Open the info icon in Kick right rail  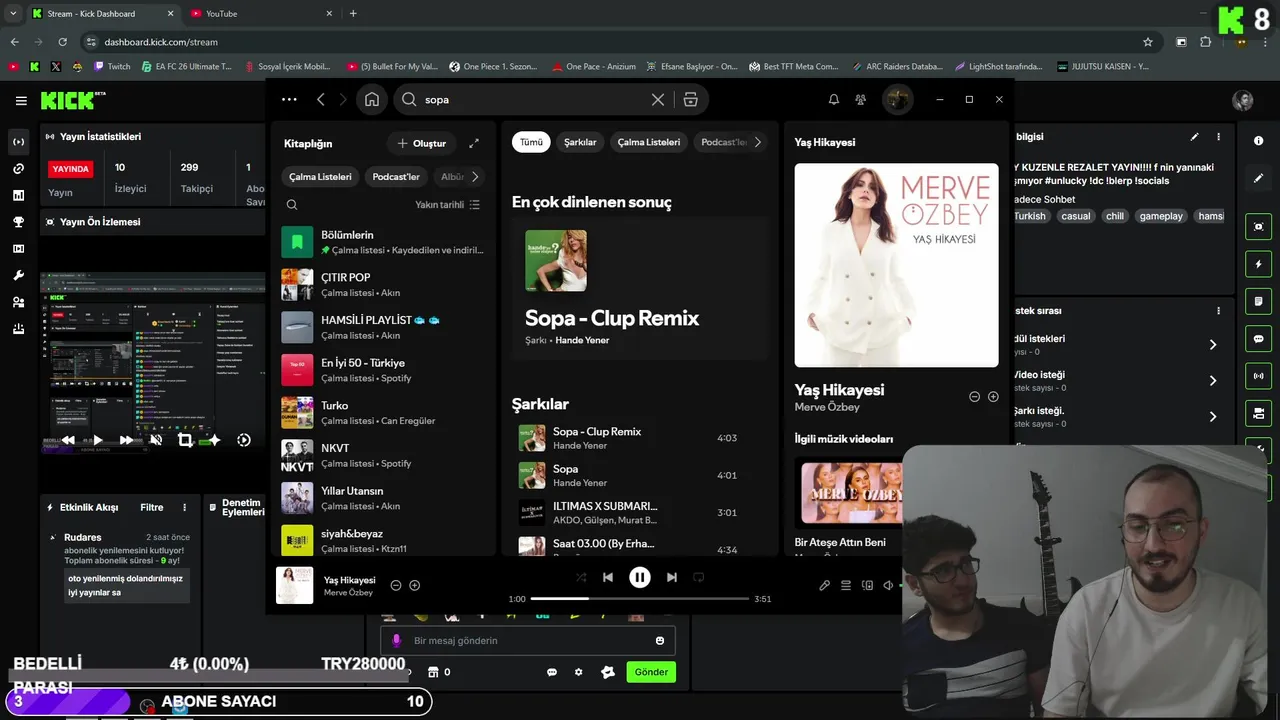click(1258, 141)
